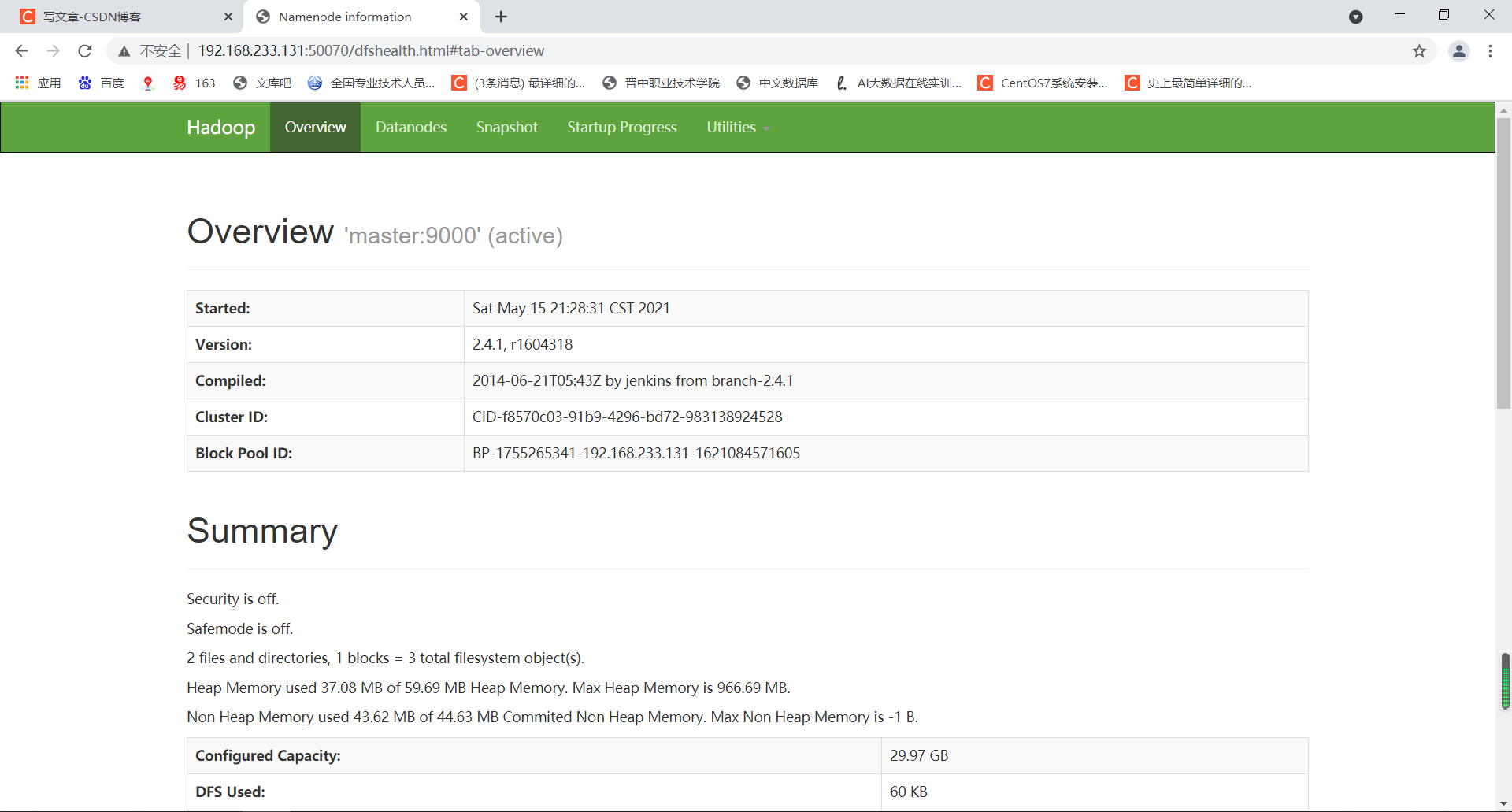This screenshot has width=1512, height=812.
Task: Open the 'CentOS7系统安装' bookmark link
Action: [1043, 83]
